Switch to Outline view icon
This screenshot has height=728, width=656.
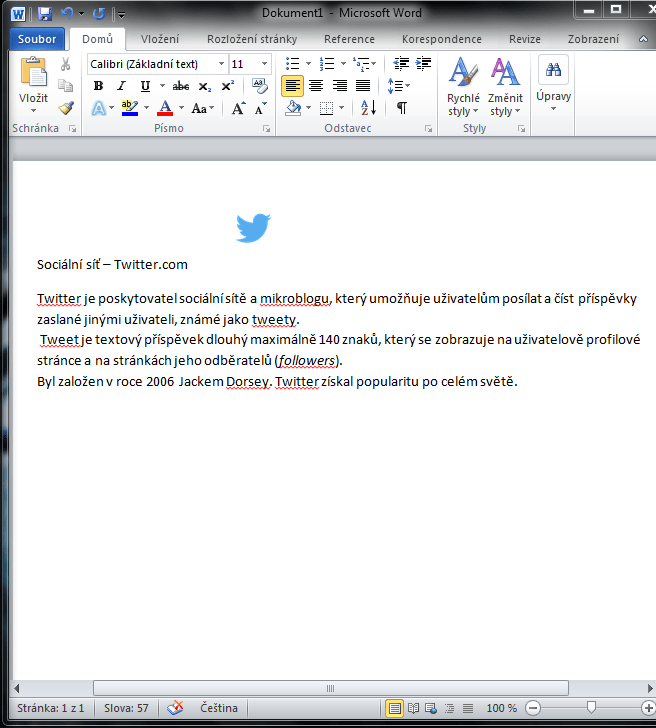pyautogui.click(x=449, y=708)
